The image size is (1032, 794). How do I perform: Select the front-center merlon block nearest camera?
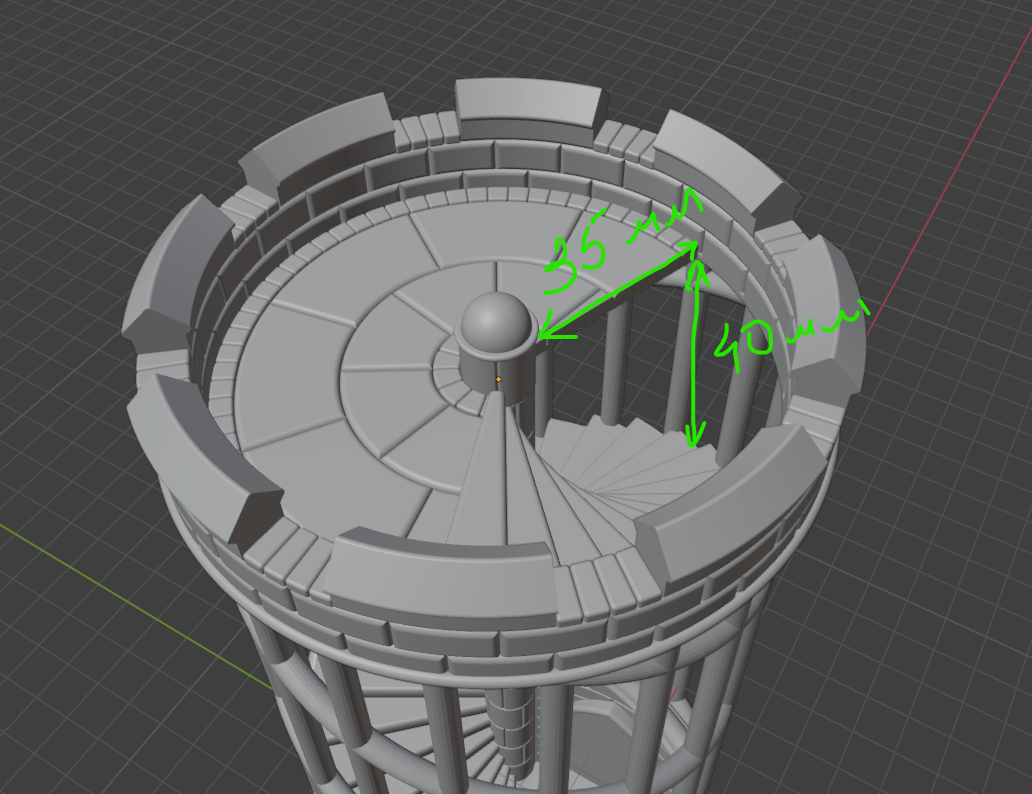click(440, 582)
